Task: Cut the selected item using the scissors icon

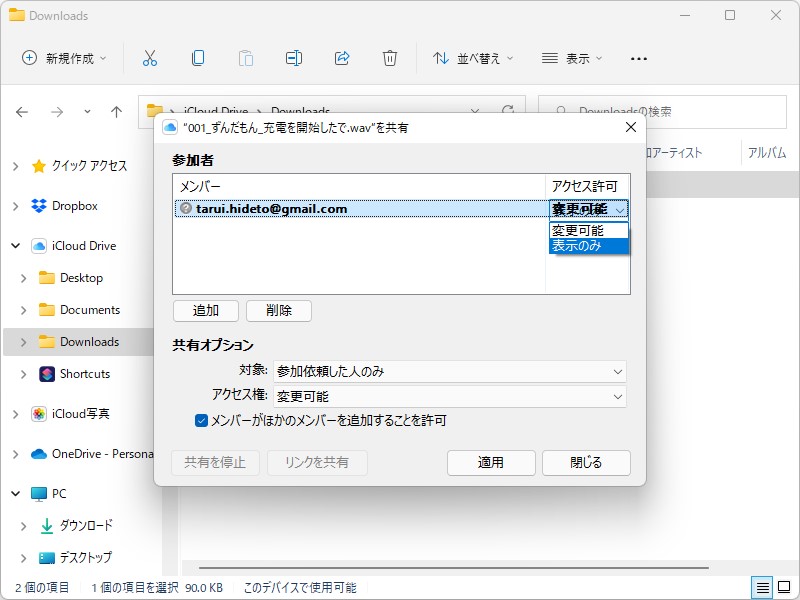Action: 151,58
